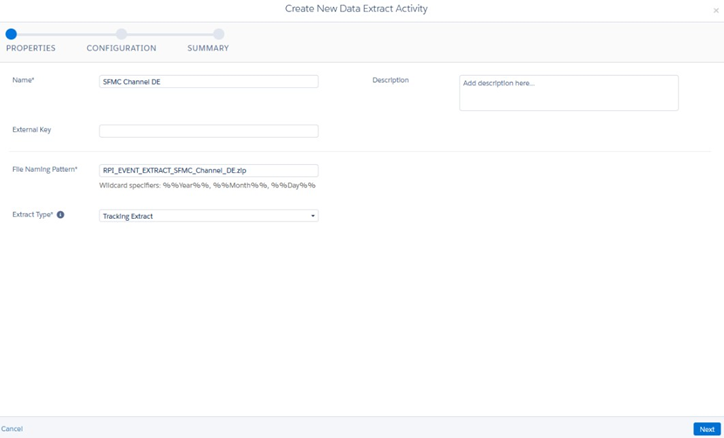Click the Cancel link
724x438 pixels.
[x=12, y=429]
